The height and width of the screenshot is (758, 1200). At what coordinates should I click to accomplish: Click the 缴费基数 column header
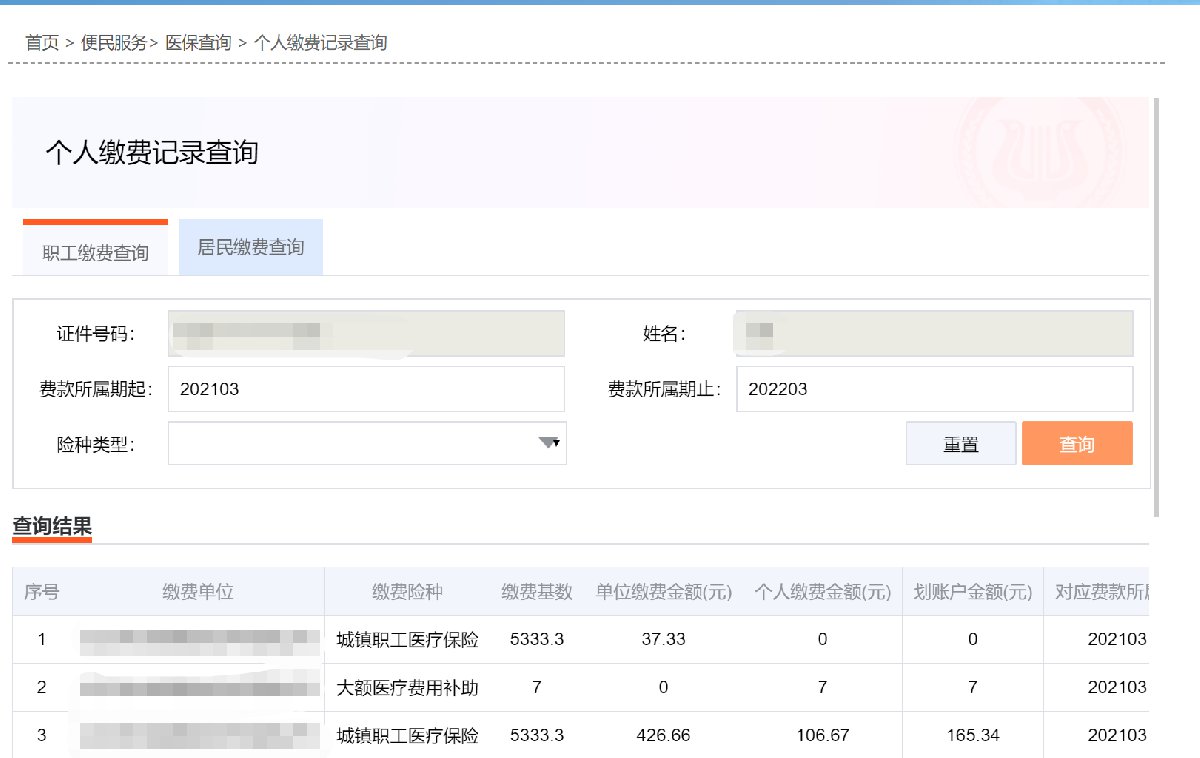(x=537, y=592)
